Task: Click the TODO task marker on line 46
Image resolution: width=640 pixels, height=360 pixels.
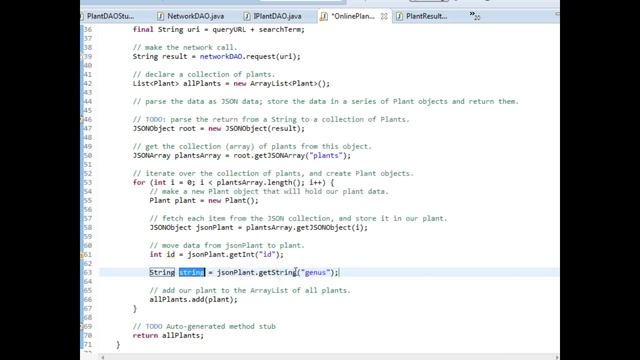Action: point(82,120)
